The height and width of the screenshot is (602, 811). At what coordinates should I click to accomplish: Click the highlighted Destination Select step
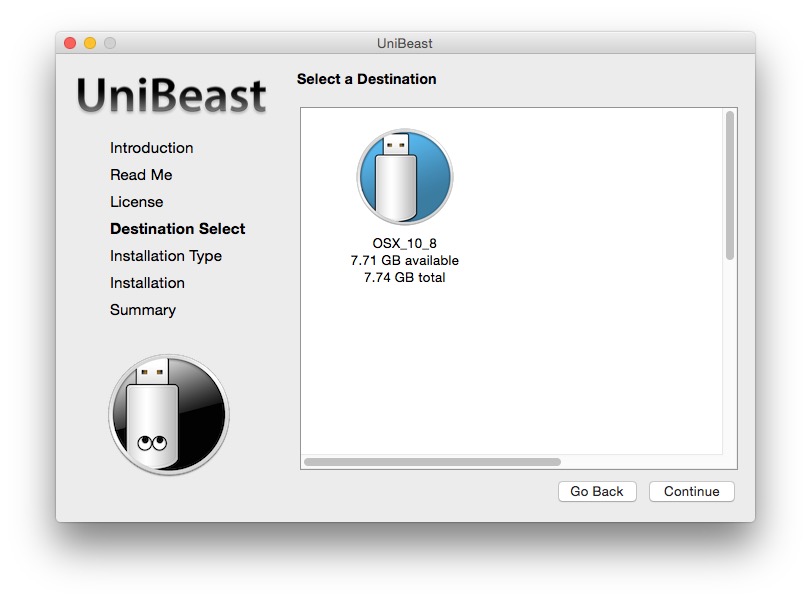[x=177, y=229]
